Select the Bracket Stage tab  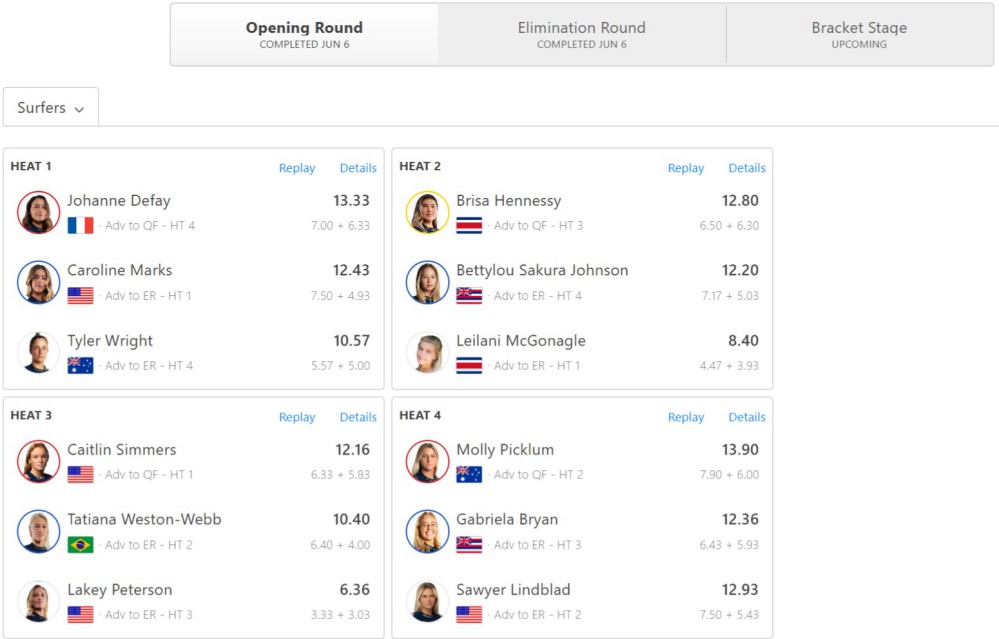[859, 35]
